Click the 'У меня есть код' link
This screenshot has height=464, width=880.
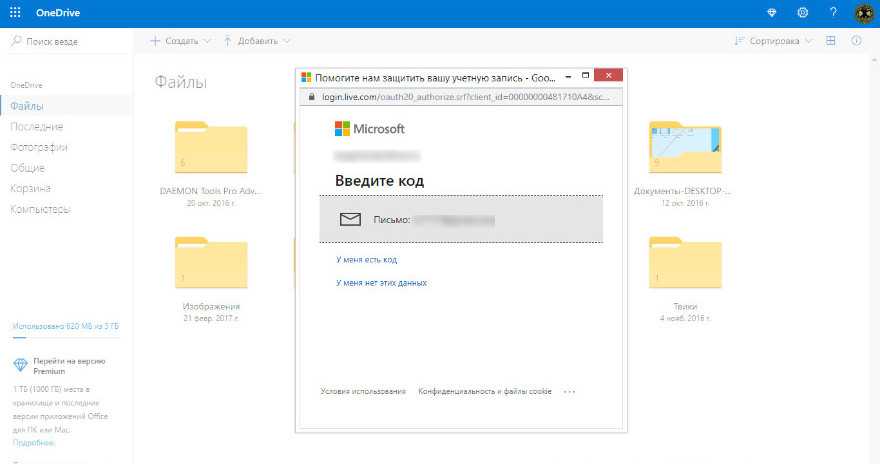[367, 260]
